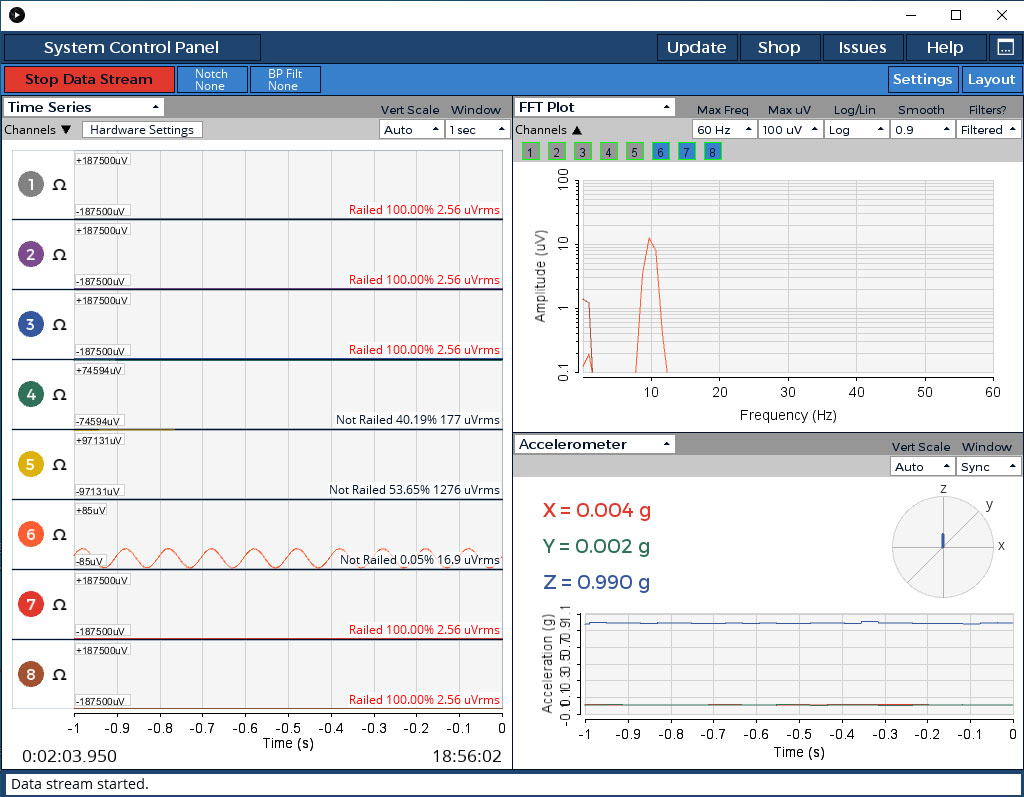Click channel 5 impedance ohm symbol
Screen dimensions: 1024x797
[59, 465]
